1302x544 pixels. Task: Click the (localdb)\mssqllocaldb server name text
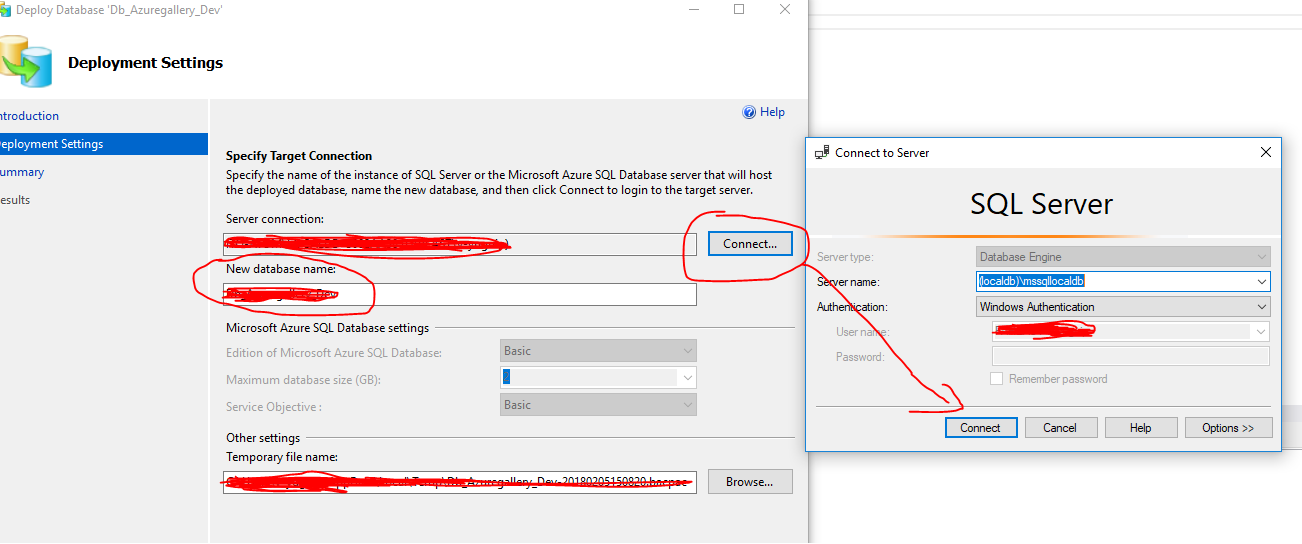click(1031, 282)
